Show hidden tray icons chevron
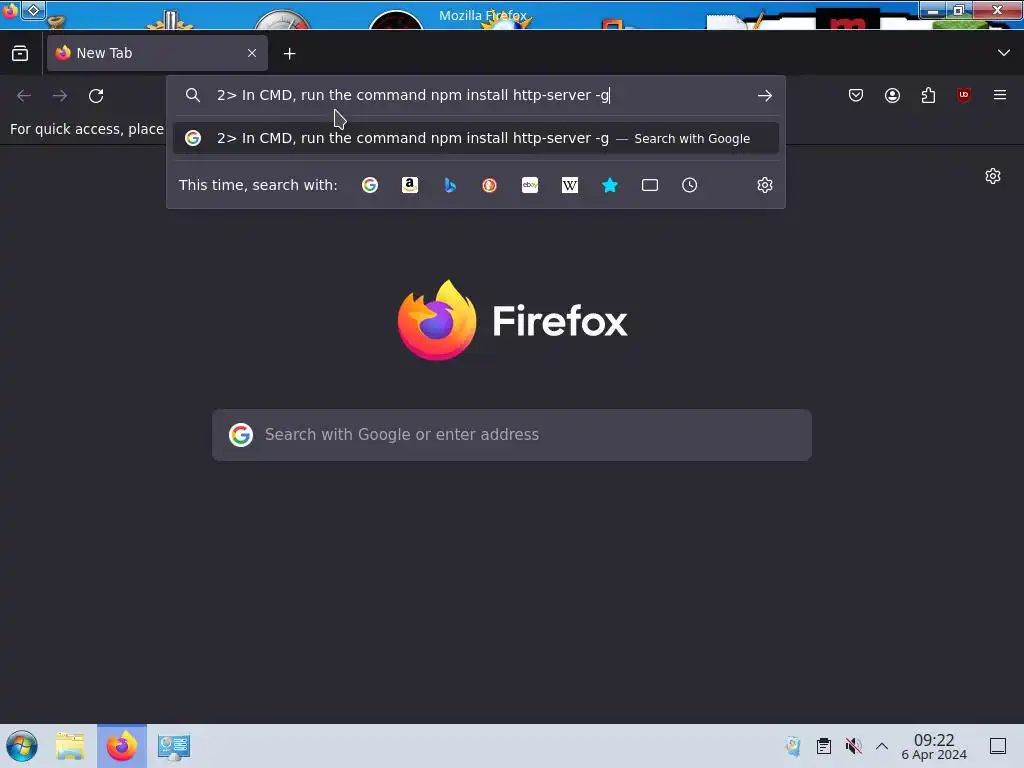The image size is (1024, 768). (x=882, y=746)
